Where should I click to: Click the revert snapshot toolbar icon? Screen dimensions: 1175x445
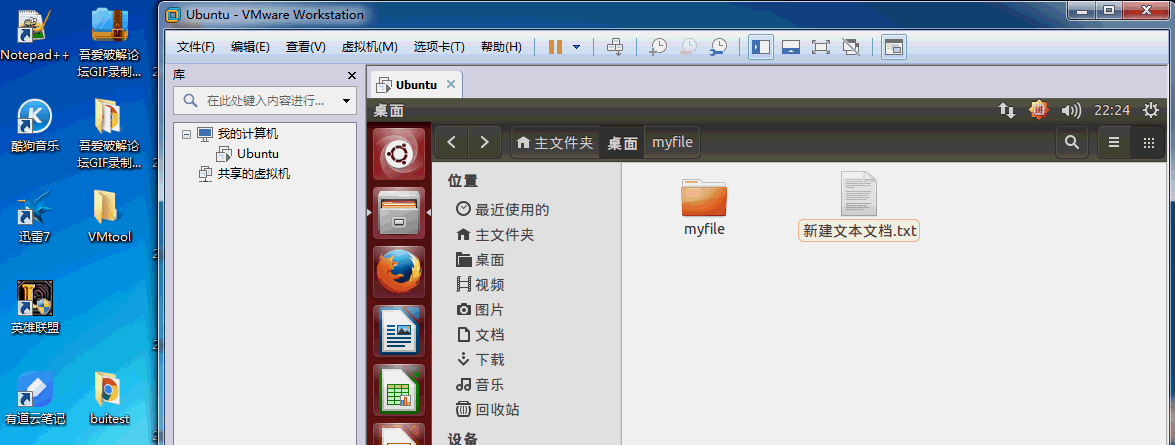(688, 47)
